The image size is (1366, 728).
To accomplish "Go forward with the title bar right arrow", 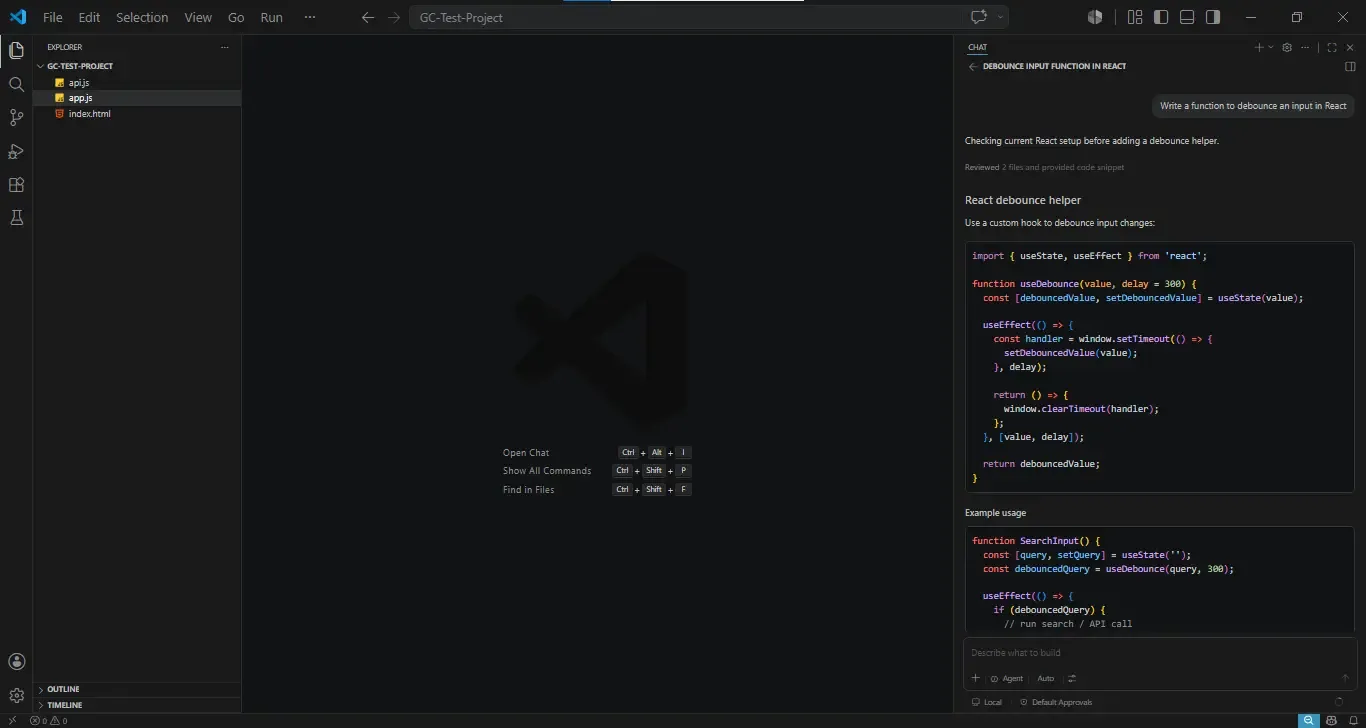I will coord(393,17).
